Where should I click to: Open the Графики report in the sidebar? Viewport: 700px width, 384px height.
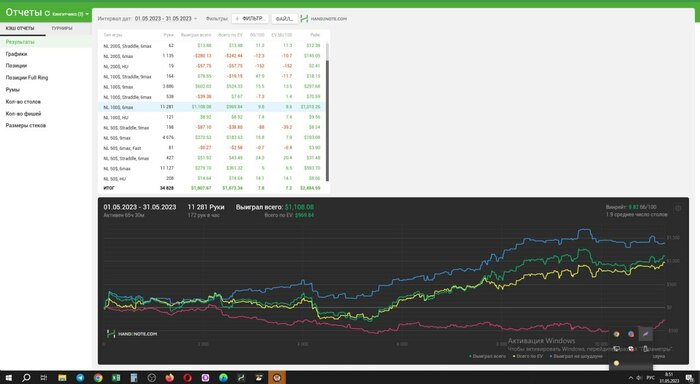46,54
